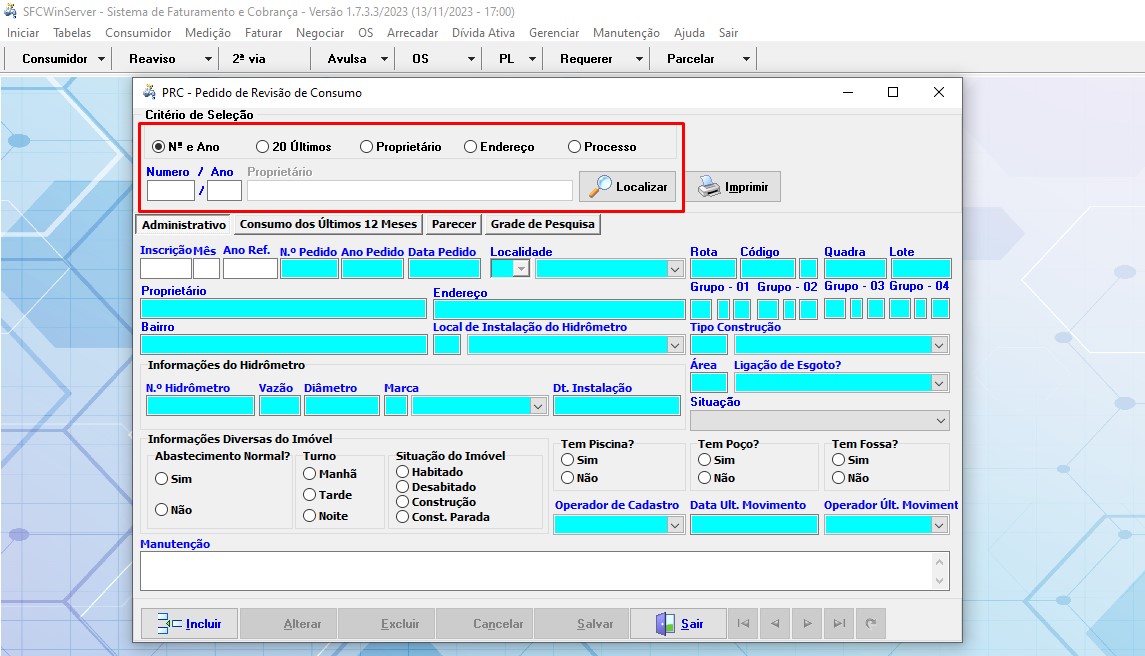Select the Proprietário search criterion
The height and width of the screenshot is (656, 1145).
(x=367, y=147)
